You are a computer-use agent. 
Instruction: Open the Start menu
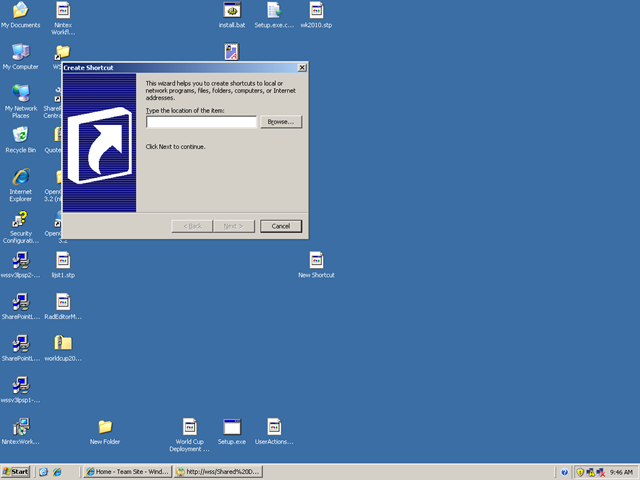point(16,472)
